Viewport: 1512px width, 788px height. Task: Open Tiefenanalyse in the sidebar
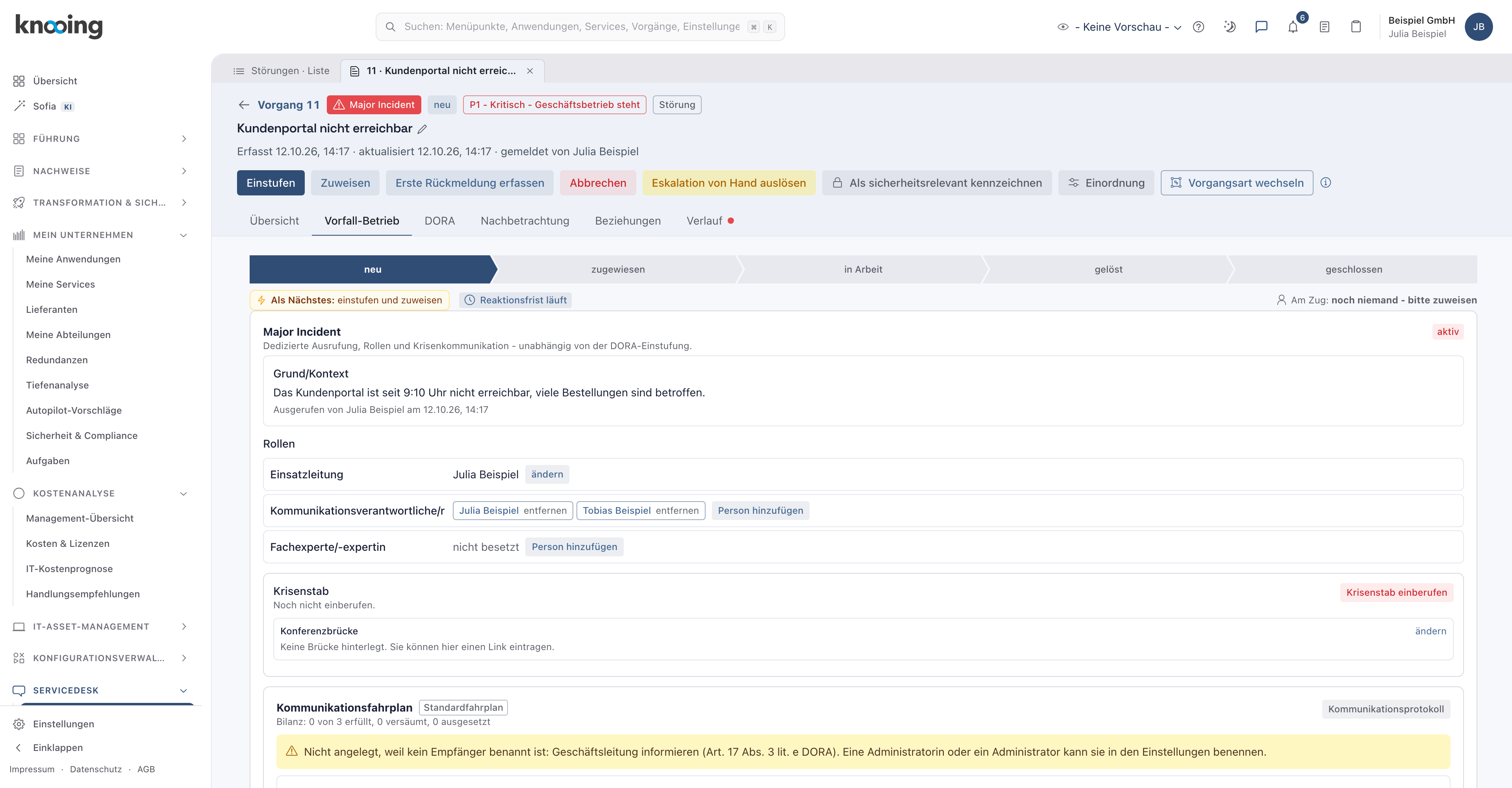click(57, 385)
